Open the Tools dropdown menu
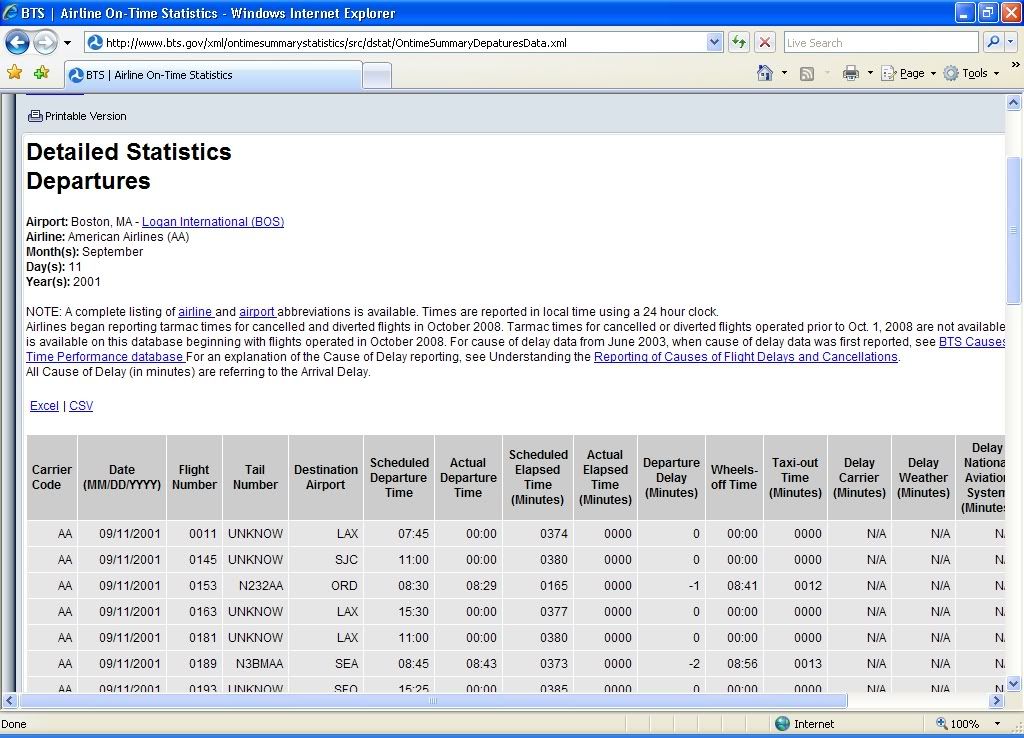Image resolution: width=1024 pixels, height=738 pixels. tap(974, 73)
